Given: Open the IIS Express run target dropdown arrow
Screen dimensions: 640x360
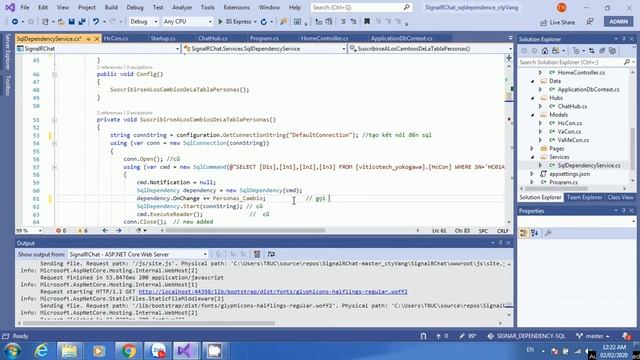Looking at the screenshot, I should click(255, 22).
